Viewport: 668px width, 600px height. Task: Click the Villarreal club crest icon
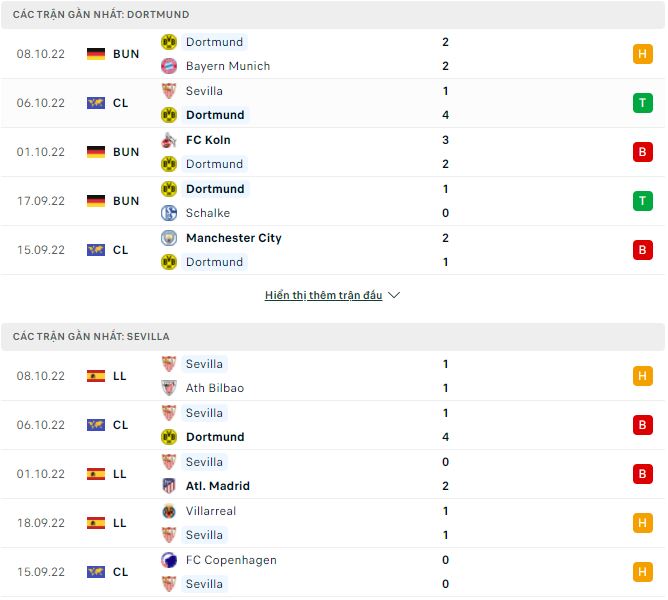[x=168, y=511]
